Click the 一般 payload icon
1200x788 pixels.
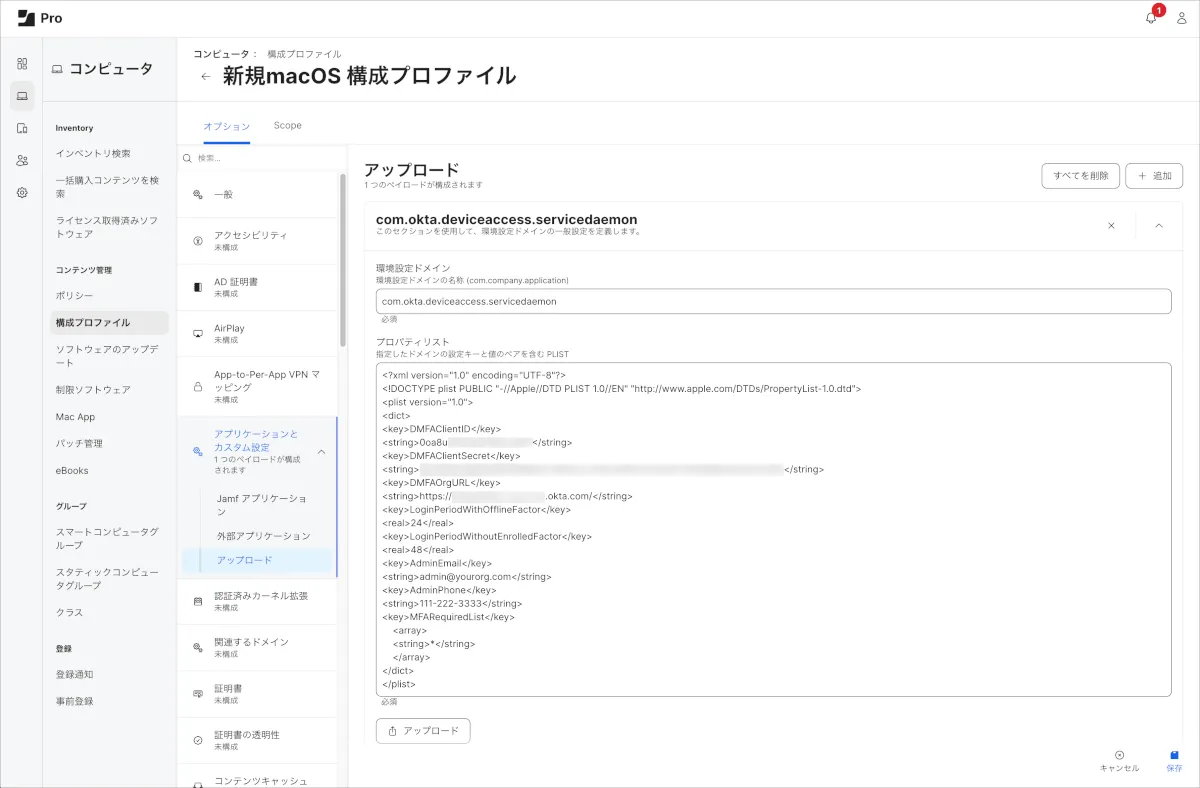197,194
